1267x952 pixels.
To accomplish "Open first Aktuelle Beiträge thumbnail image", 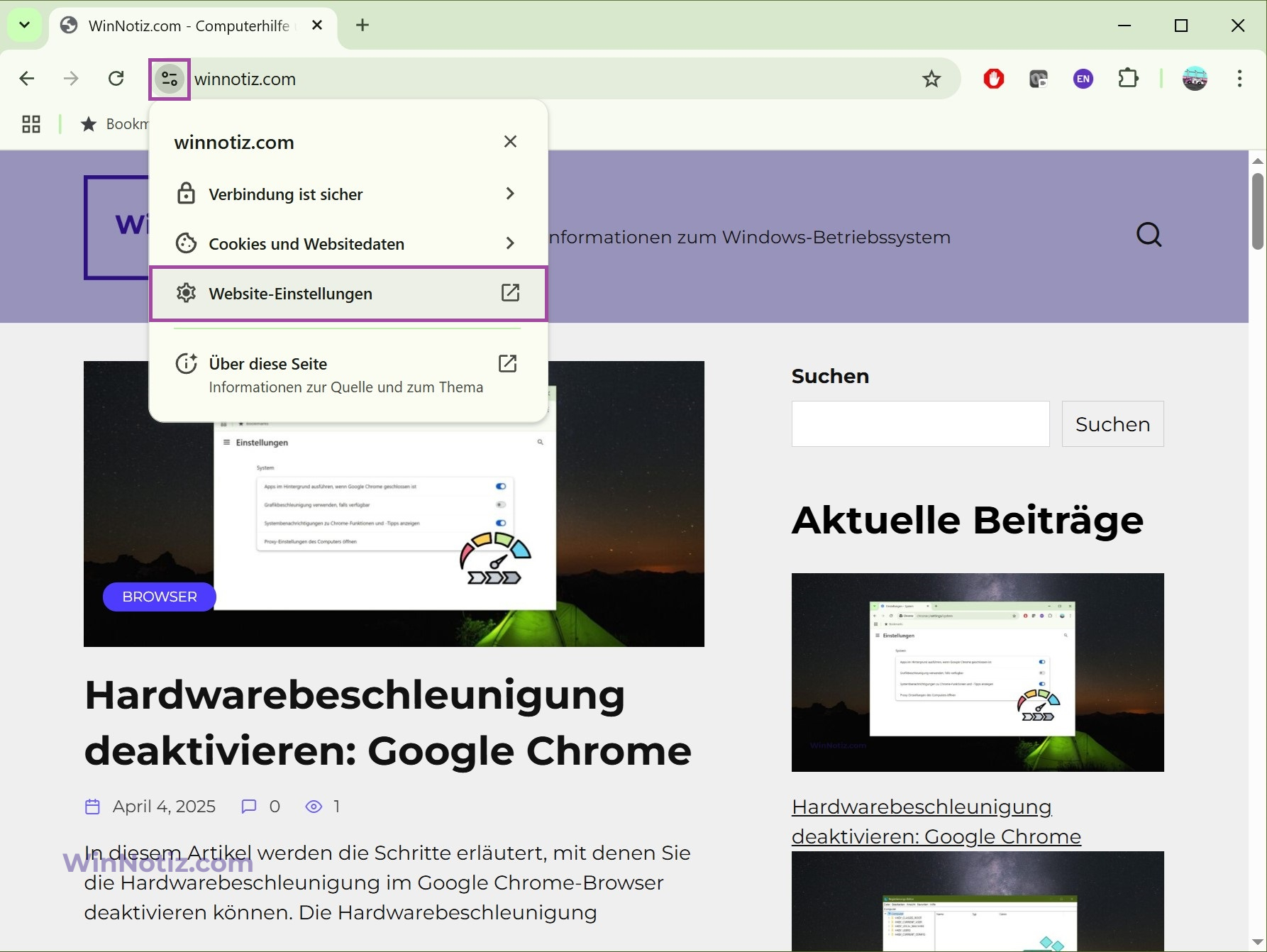I will point(978,673).
